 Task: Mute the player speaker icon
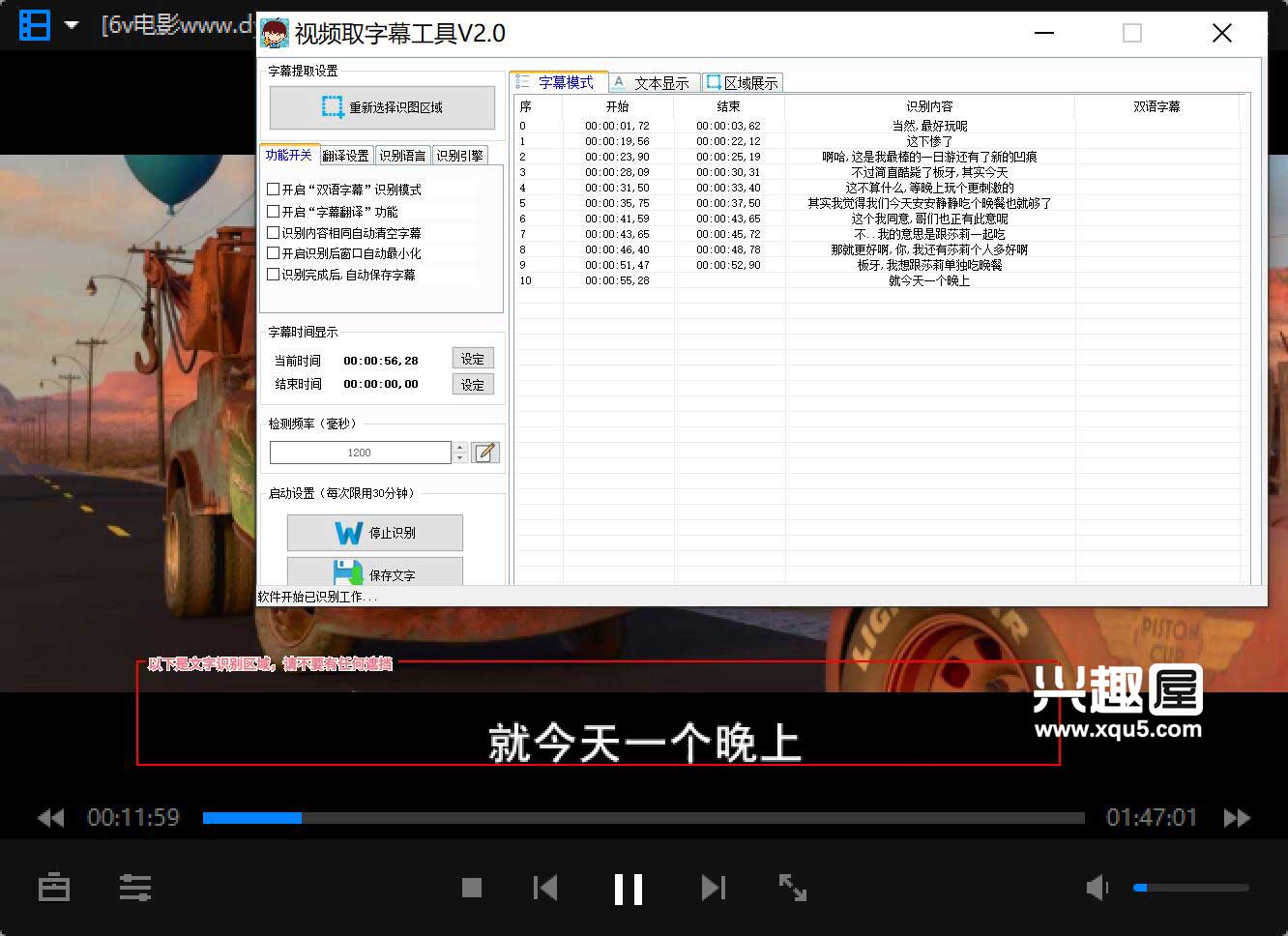[x=1098, y=887]
